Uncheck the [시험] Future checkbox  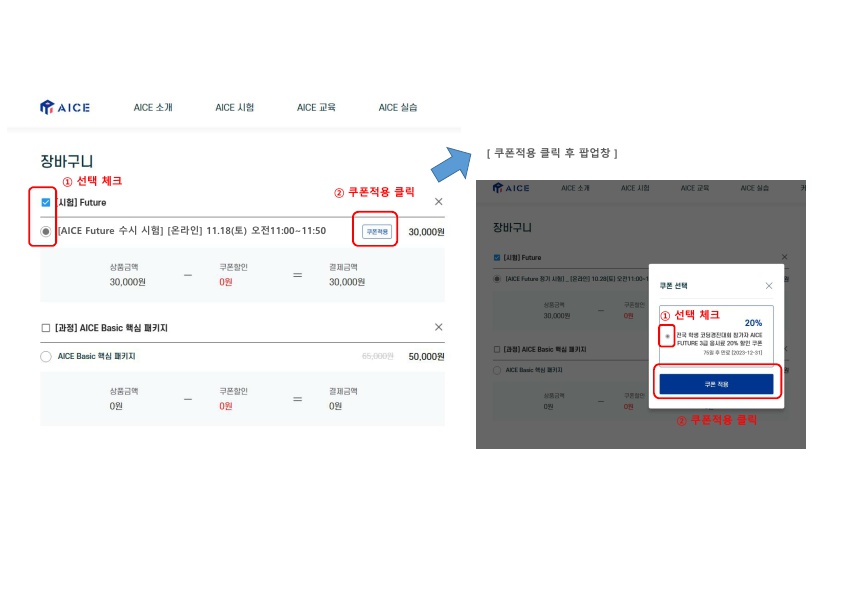point(46,202)
